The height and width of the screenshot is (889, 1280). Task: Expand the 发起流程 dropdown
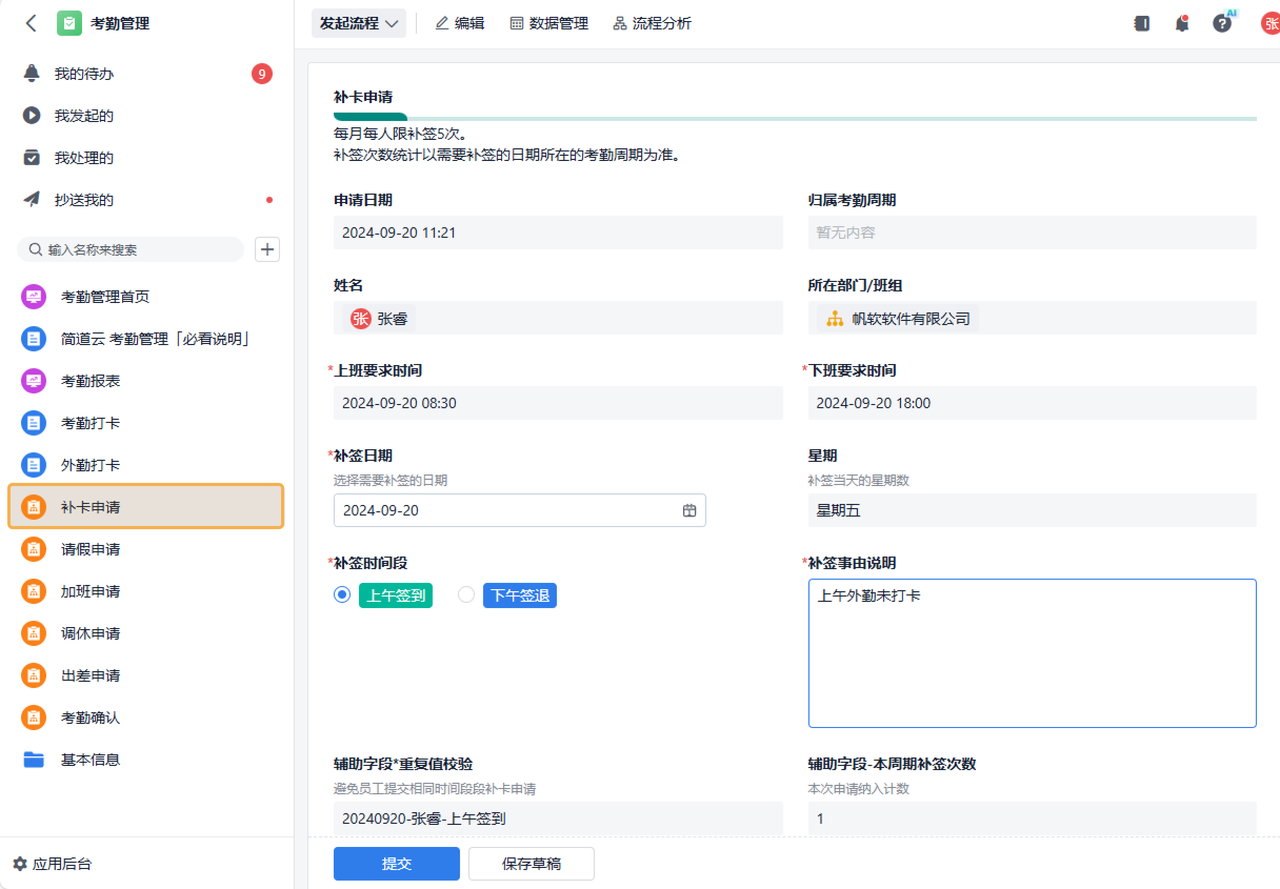(x=360, y=23)
